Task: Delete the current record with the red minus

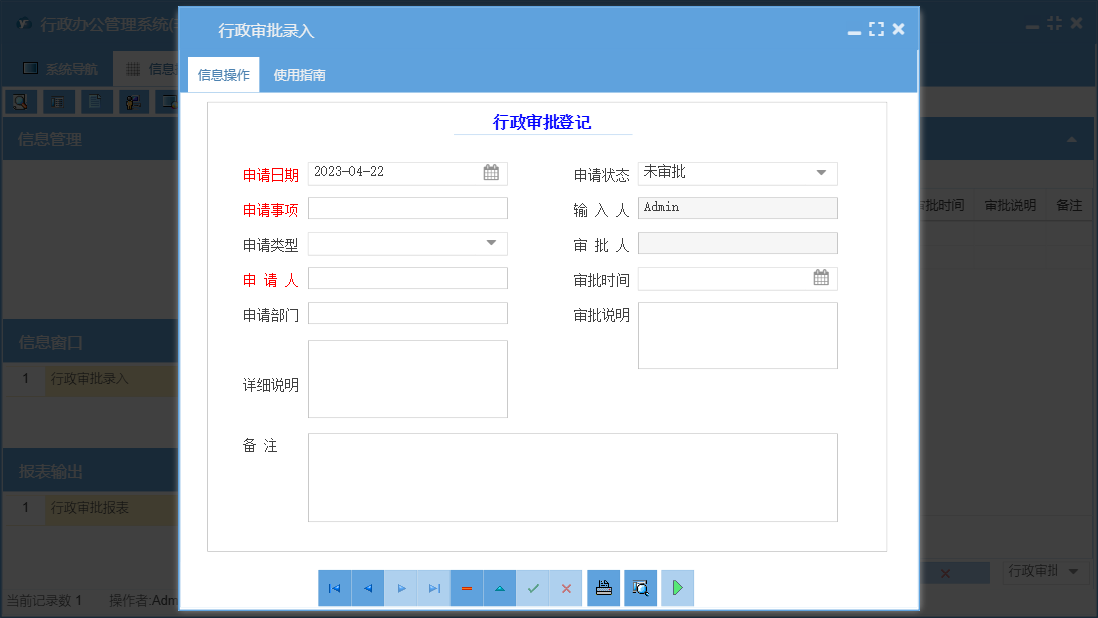Action: (466, 588)
